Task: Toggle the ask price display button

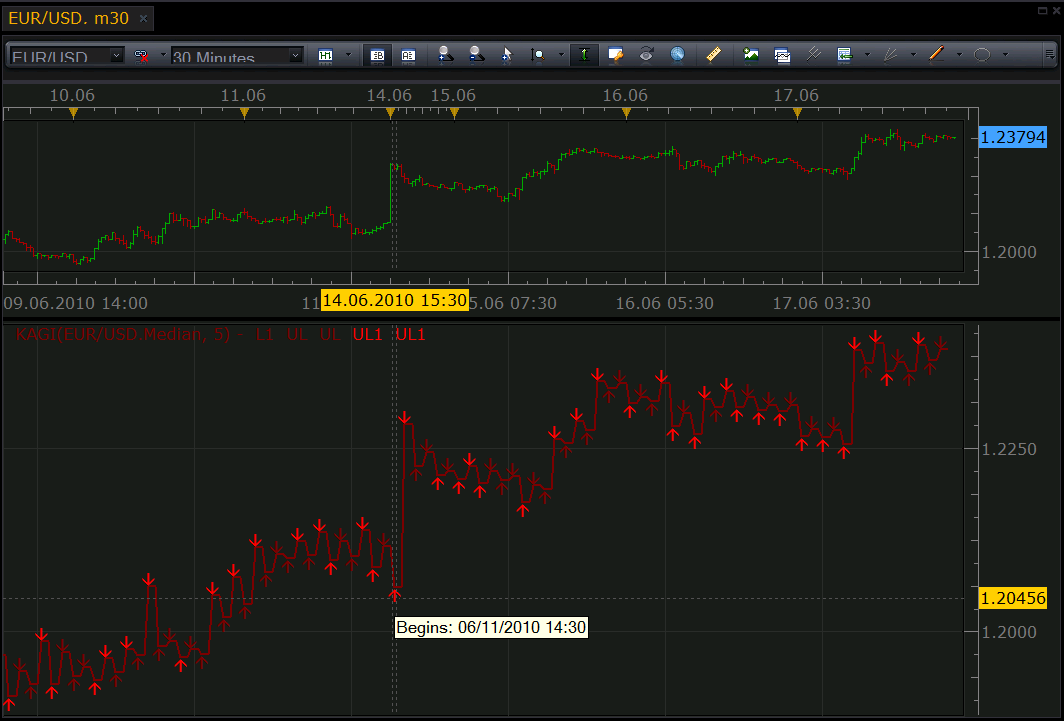Action: 408,55
